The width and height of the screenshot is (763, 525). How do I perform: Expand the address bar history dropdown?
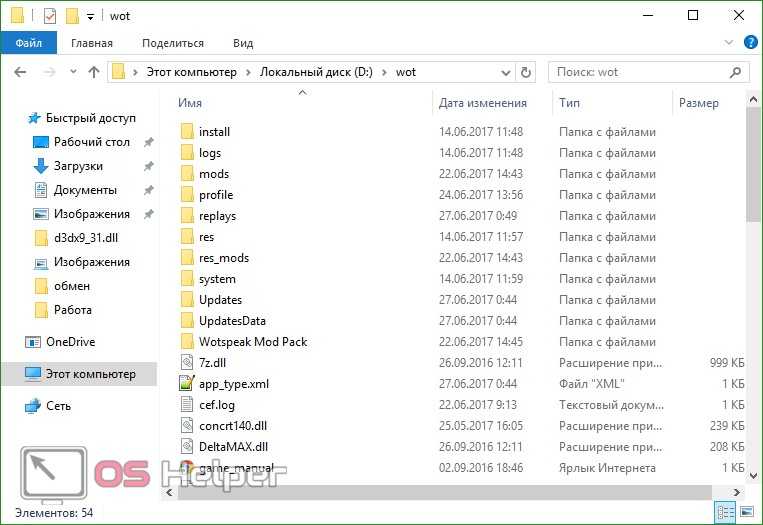click(506, 72)
